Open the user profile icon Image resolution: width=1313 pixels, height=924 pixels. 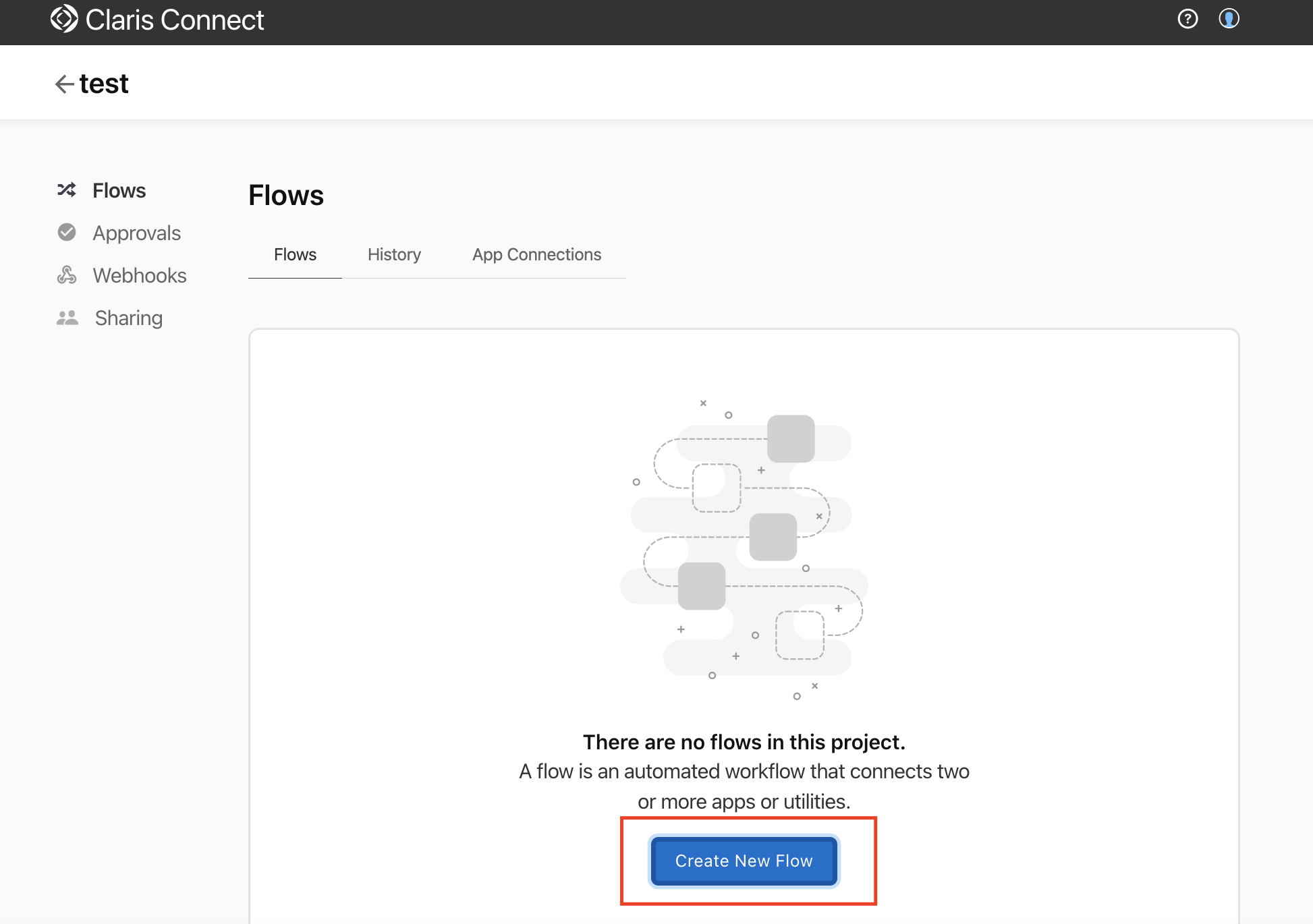click(x=1229, y=19)
